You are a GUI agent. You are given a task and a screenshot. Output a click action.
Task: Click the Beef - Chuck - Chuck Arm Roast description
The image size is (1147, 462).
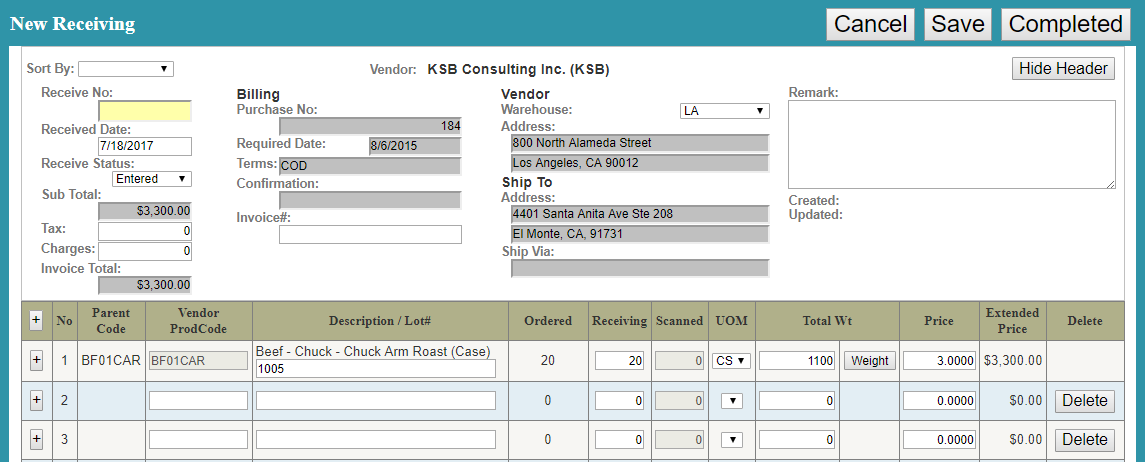click(373, 351)
